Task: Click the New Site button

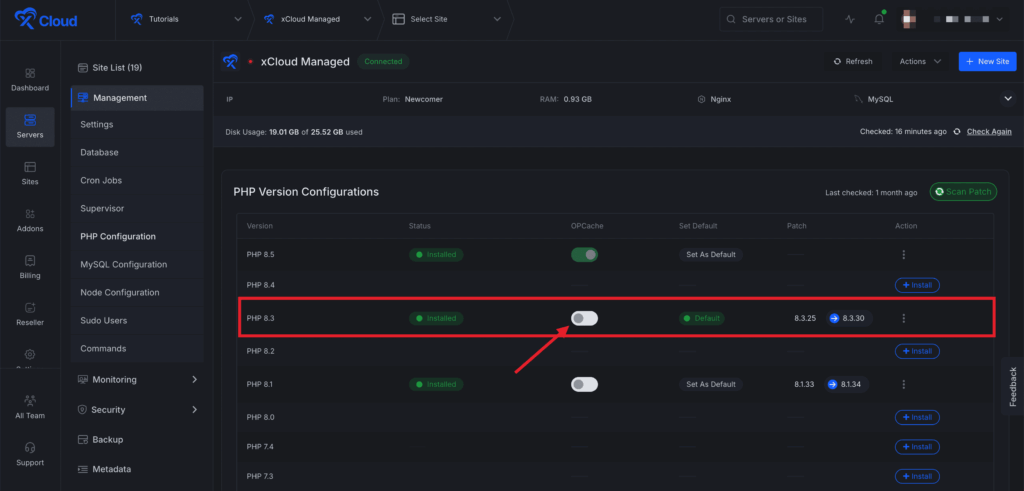Action: 986,61
